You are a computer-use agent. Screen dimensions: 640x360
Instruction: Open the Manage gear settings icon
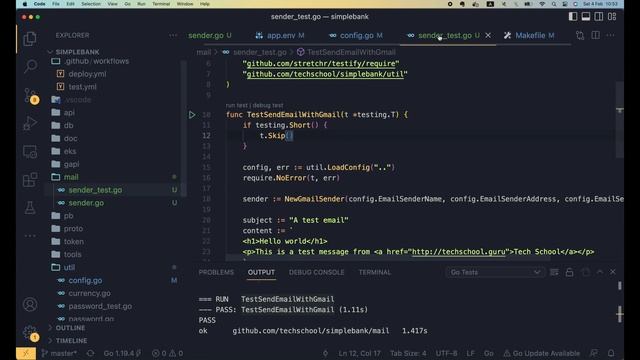pos(30,333)
